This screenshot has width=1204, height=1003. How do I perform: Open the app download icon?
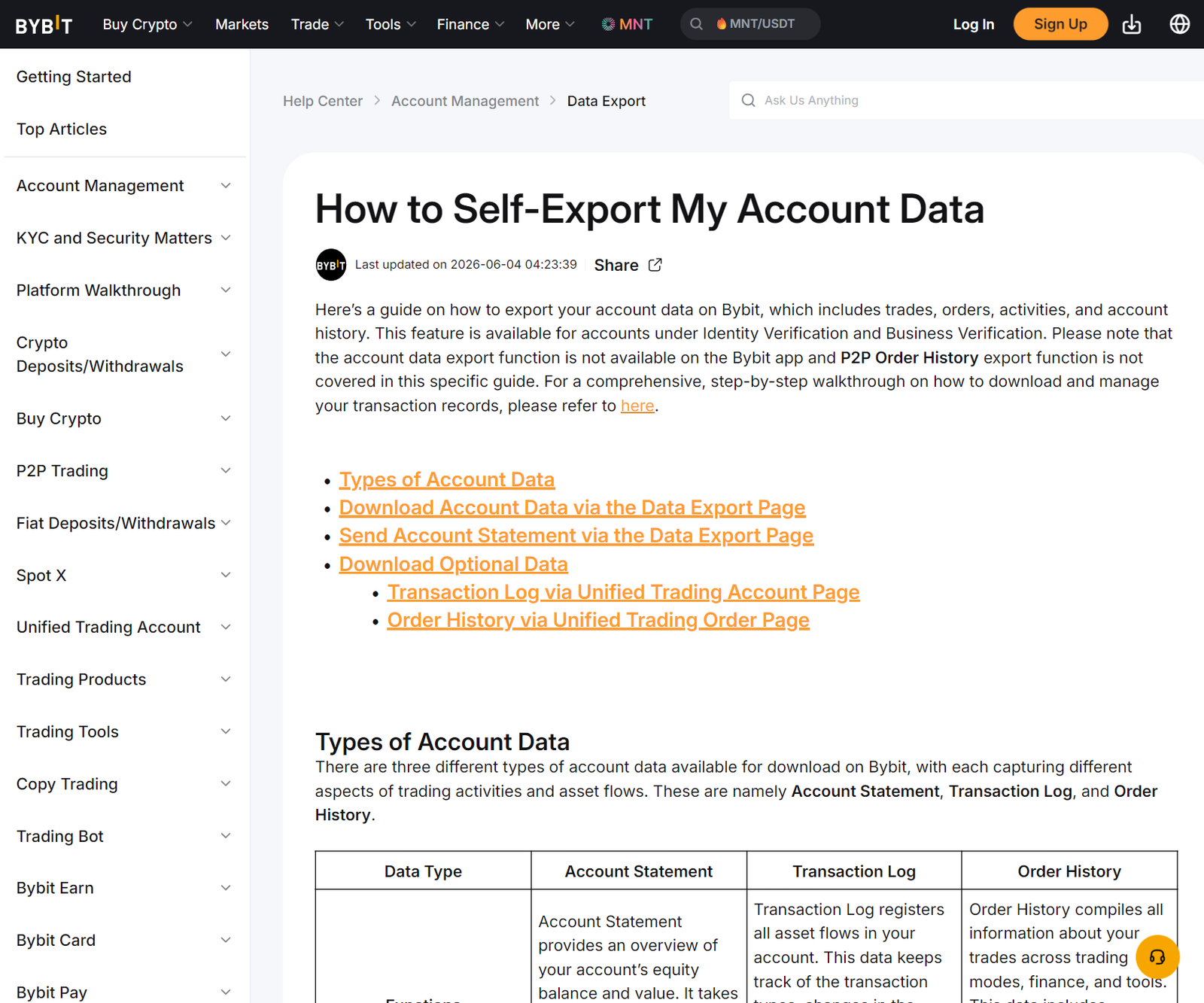click(1131, 25)
